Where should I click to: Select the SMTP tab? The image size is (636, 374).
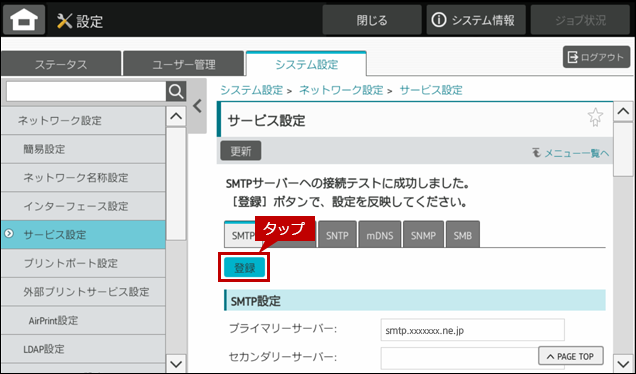(x=243, y=235)
